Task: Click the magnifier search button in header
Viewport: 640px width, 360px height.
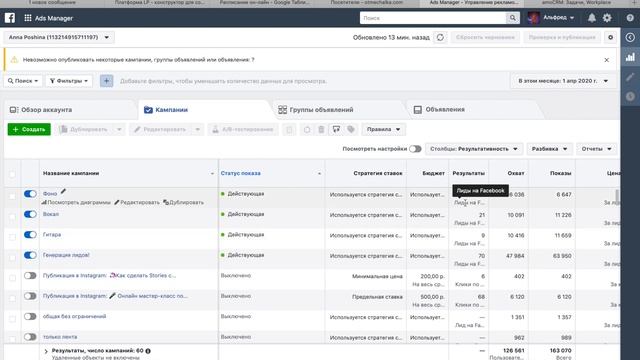Action: point(512,18)
